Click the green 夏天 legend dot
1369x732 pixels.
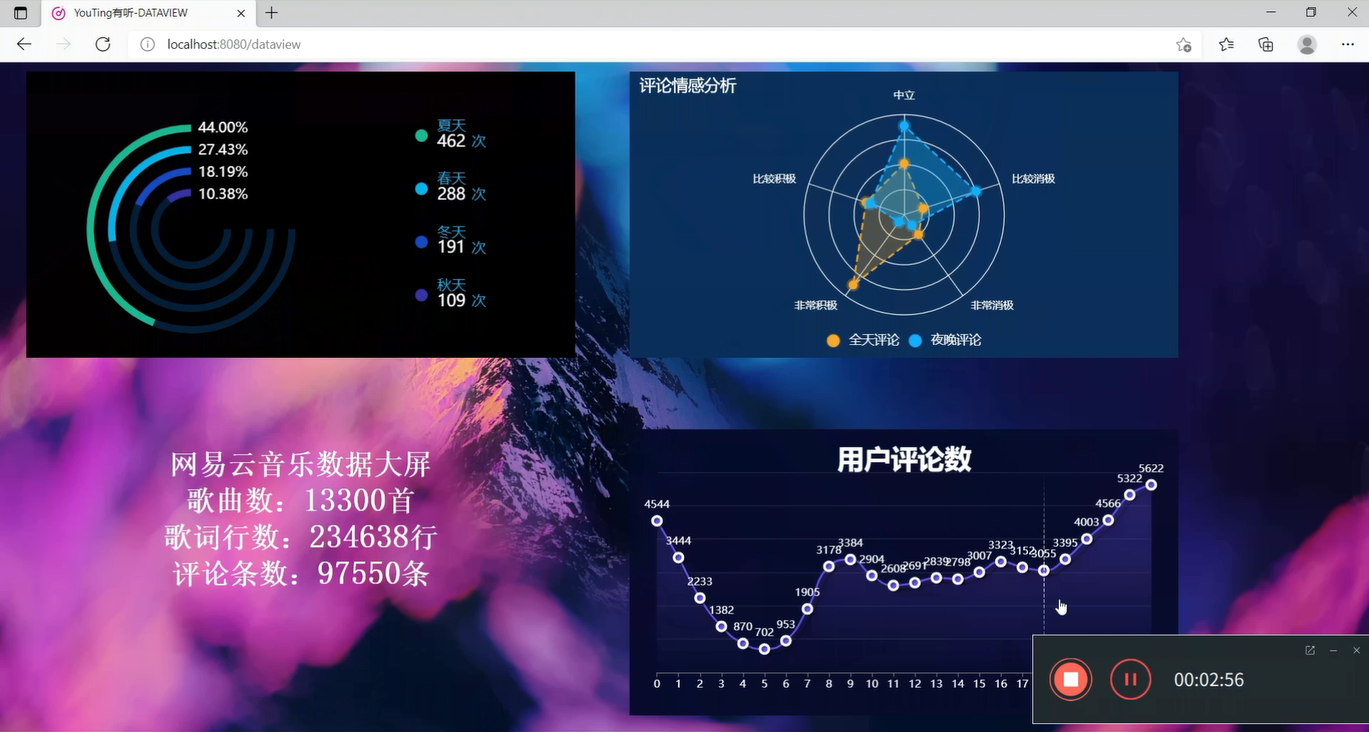pos(421,135)
